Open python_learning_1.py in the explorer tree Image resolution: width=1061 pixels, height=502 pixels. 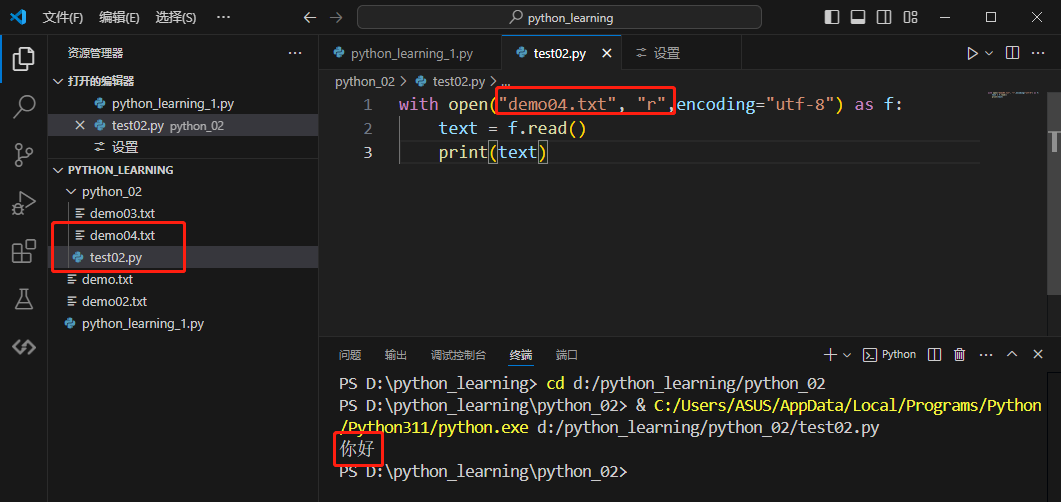point(183,323)
